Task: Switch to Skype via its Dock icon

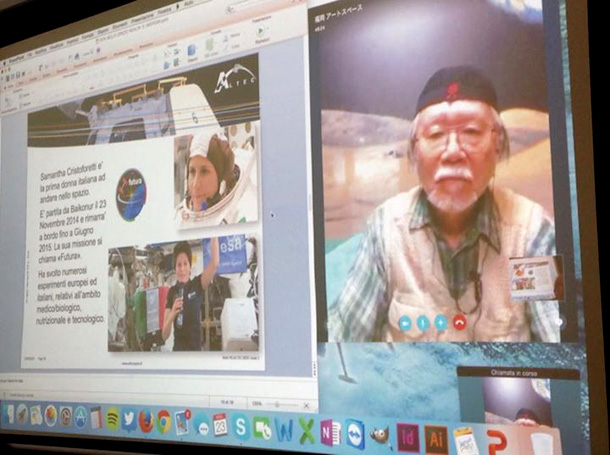Action: (x=241, y=427)
